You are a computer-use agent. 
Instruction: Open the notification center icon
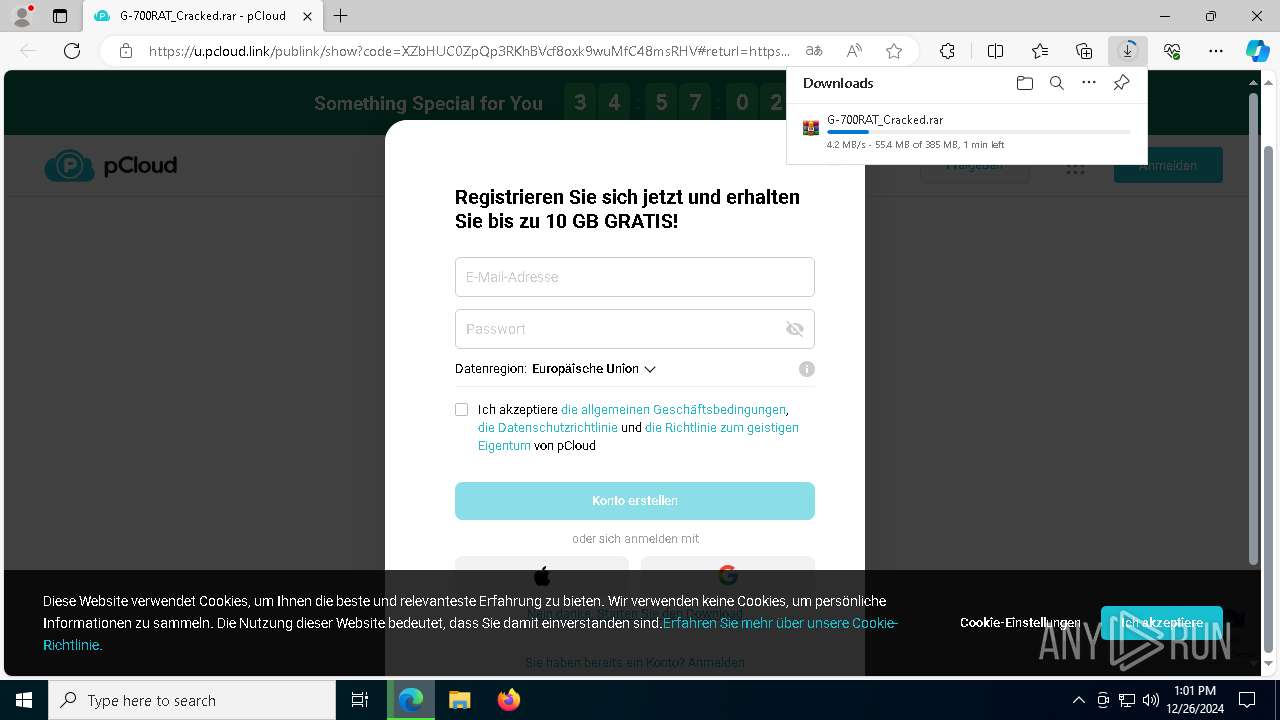point(1247,700)
